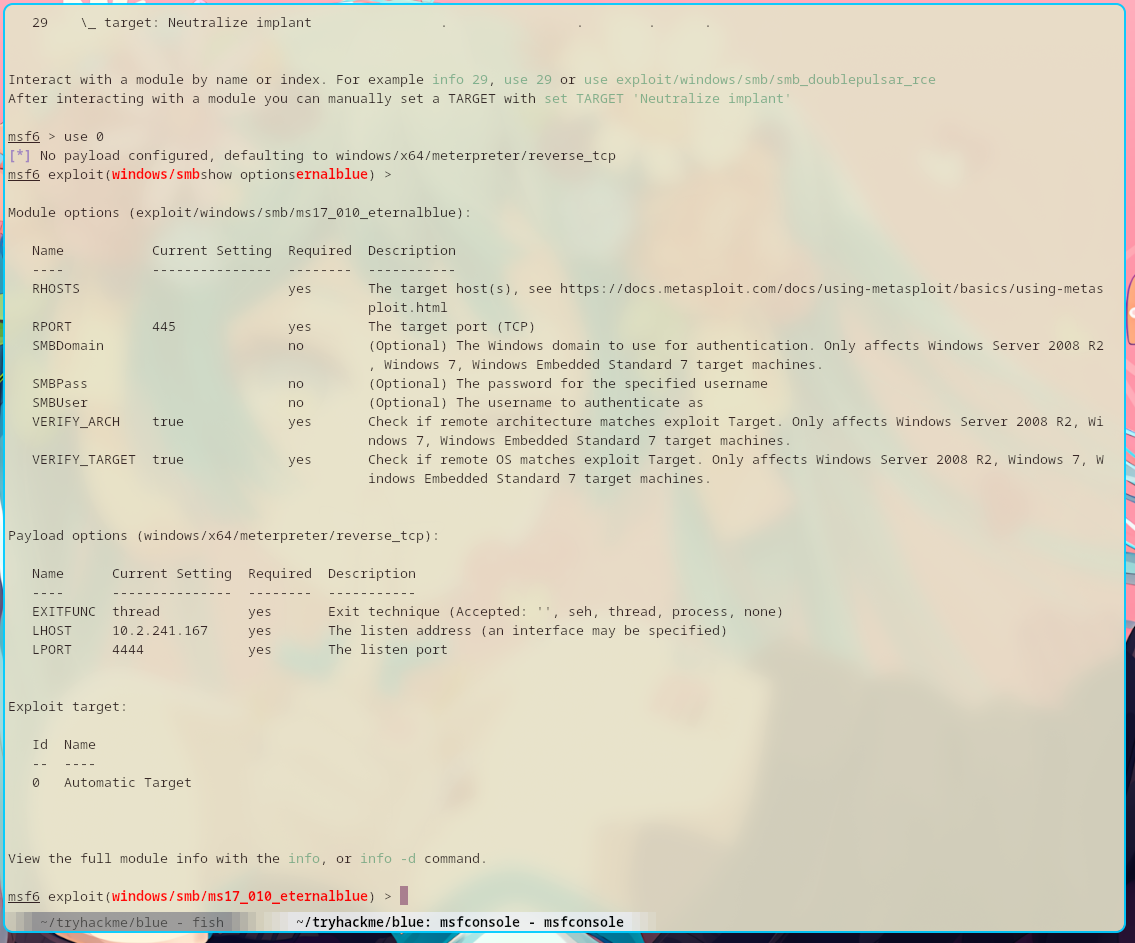
Task: Click the 'Payload options' heading line
Action: point(224,536)
